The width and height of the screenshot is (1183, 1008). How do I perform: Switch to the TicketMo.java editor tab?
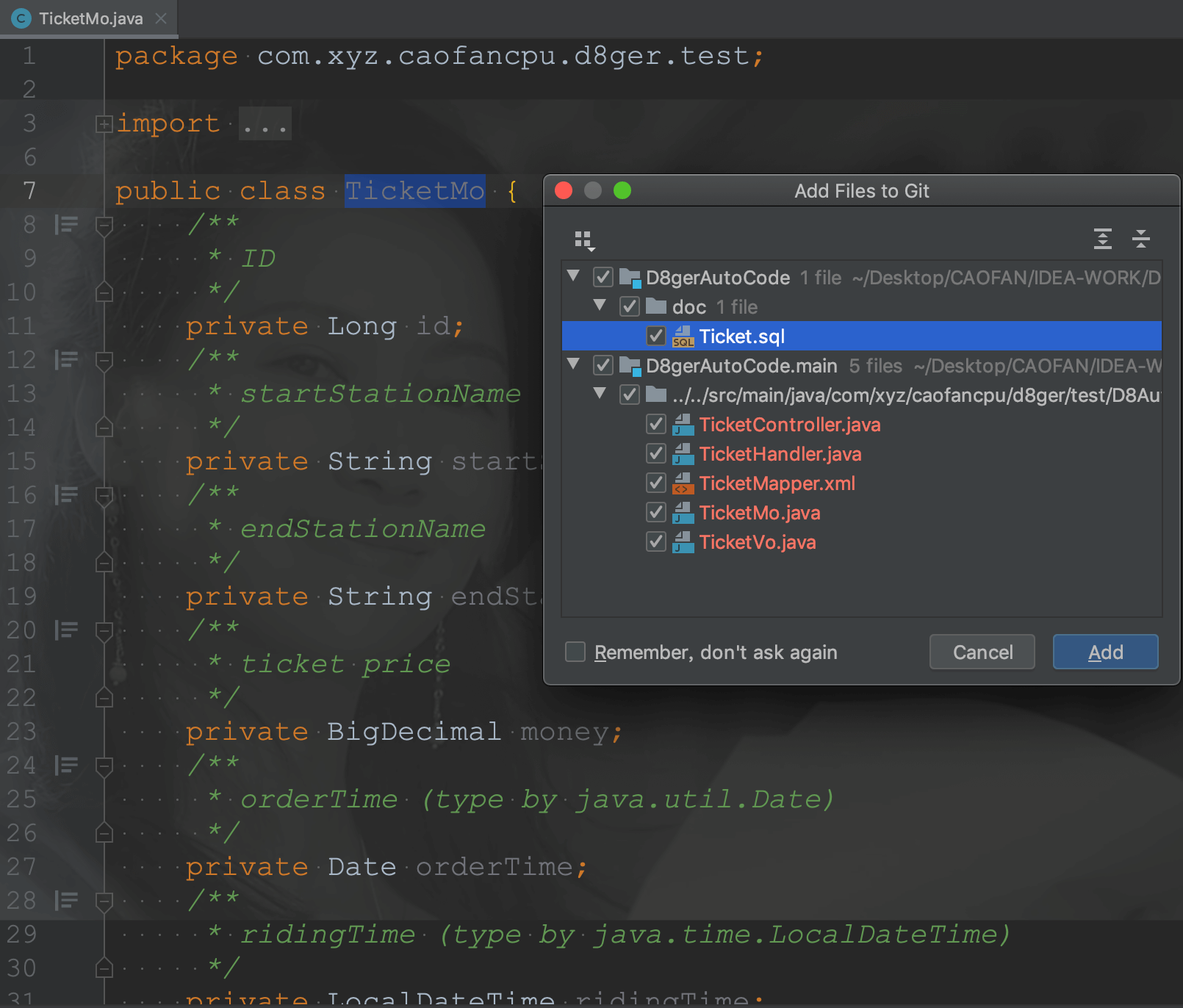coord(90,18)
